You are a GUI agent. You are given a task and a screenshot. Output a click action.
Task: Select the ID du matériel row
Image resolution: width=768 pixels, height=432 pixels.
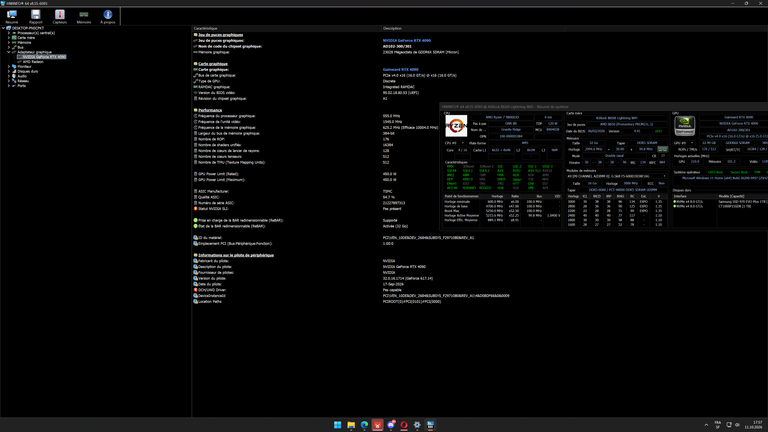[333, 238]
